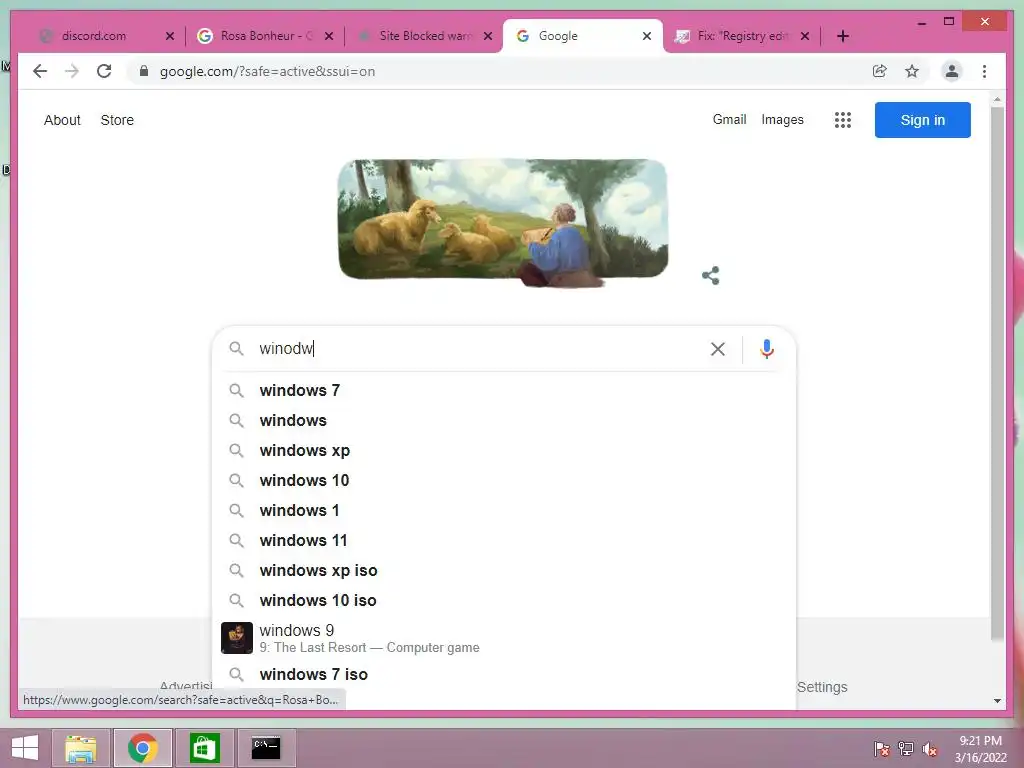
Task: Click the muted volume tray icon
Action: (930, 749)
